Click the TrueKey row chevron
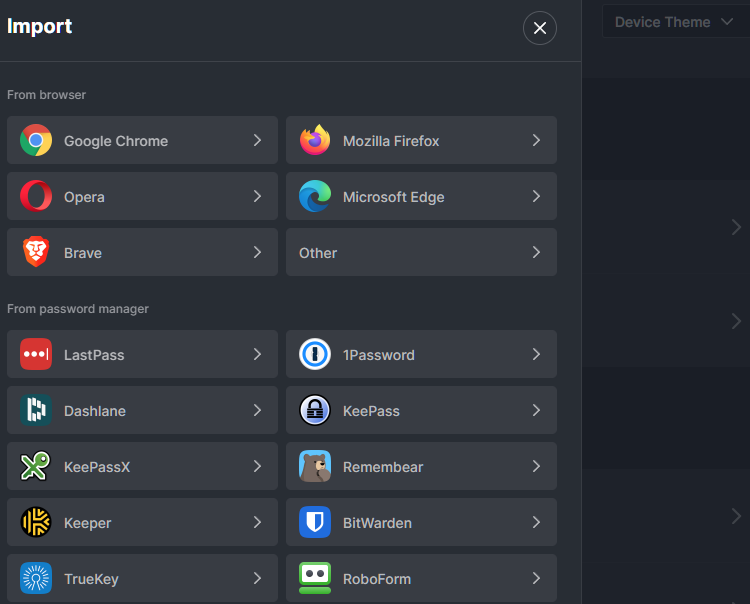 point(257,578)
